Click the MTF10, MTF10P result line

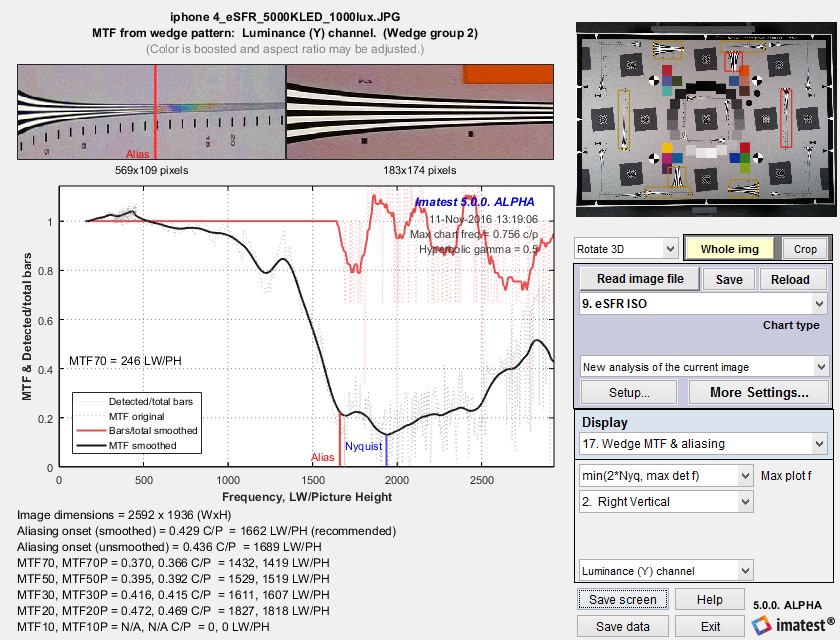[143, 627]
